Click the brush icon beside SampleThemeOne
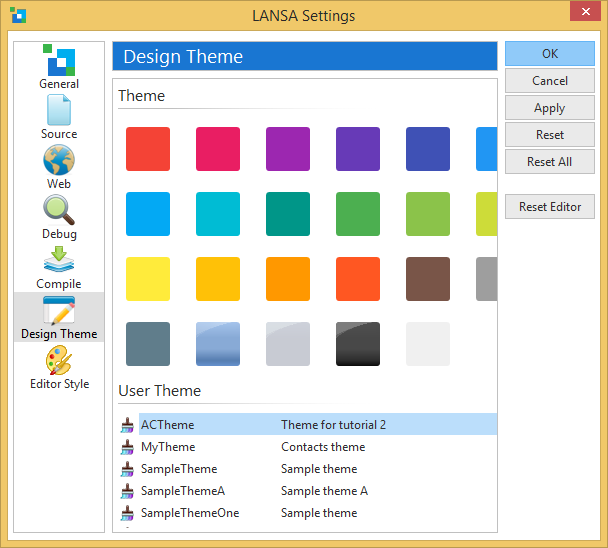The height and width of the screenshot is (548, 608). [127, 513]
